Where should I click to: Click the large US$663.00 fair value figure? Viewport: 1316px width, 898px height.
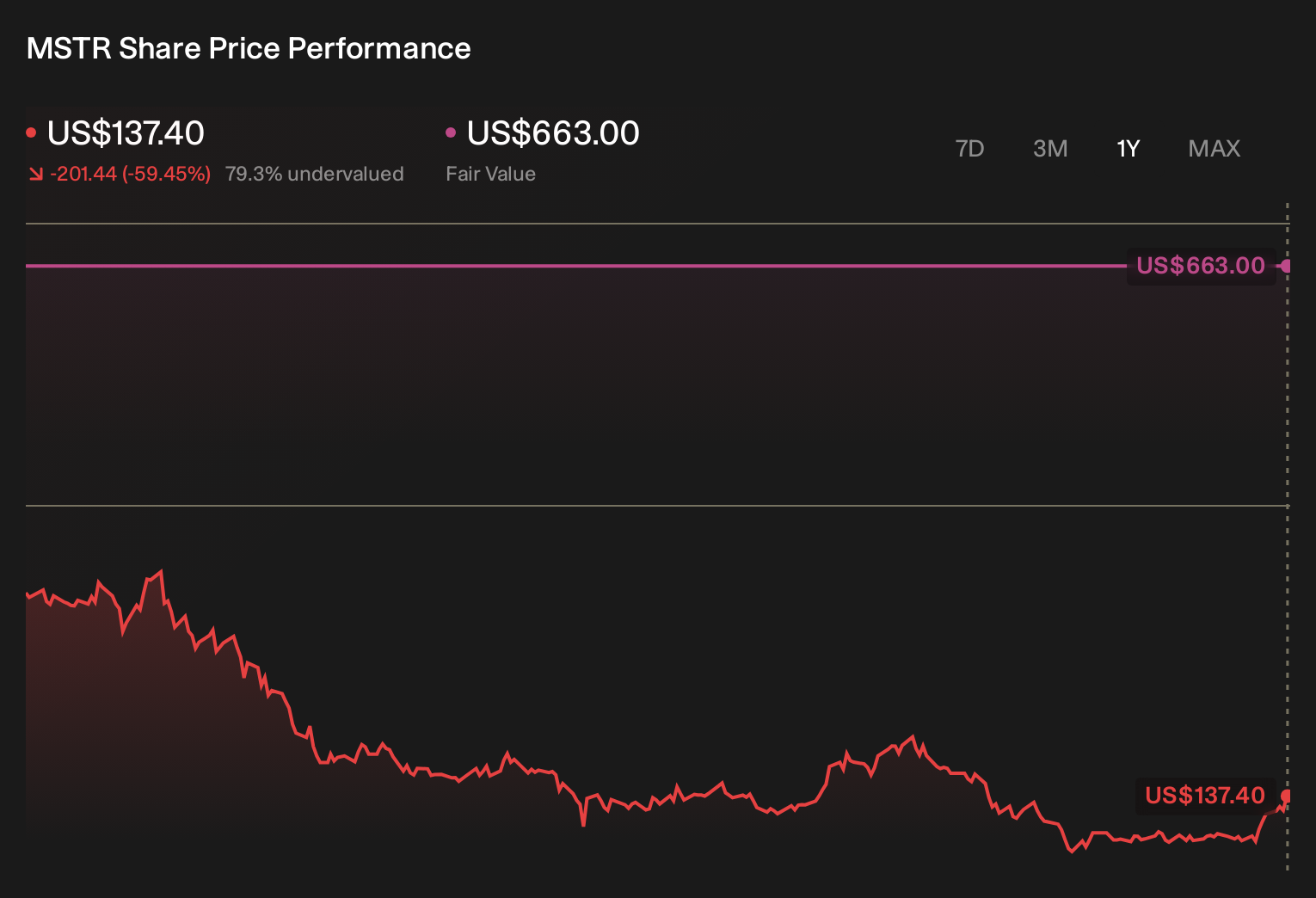tap(553, 132)
